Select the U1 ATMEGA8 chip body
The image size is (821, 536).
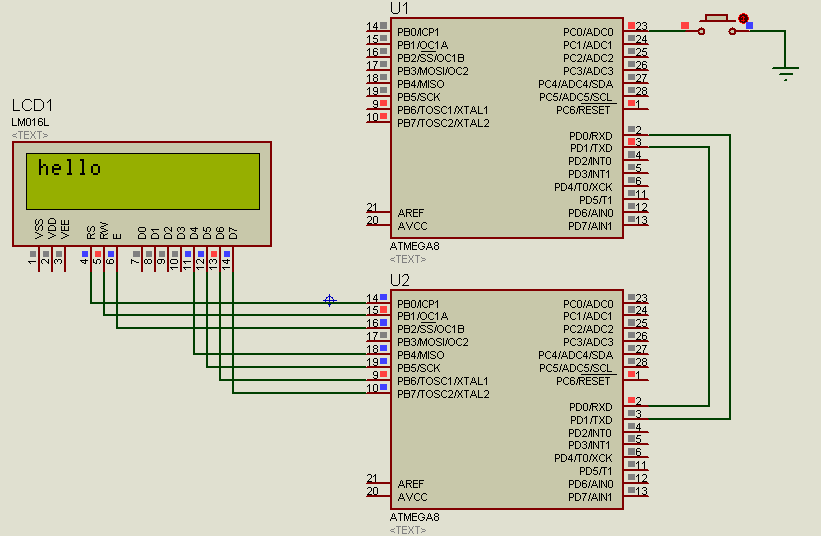click(507, 128)
